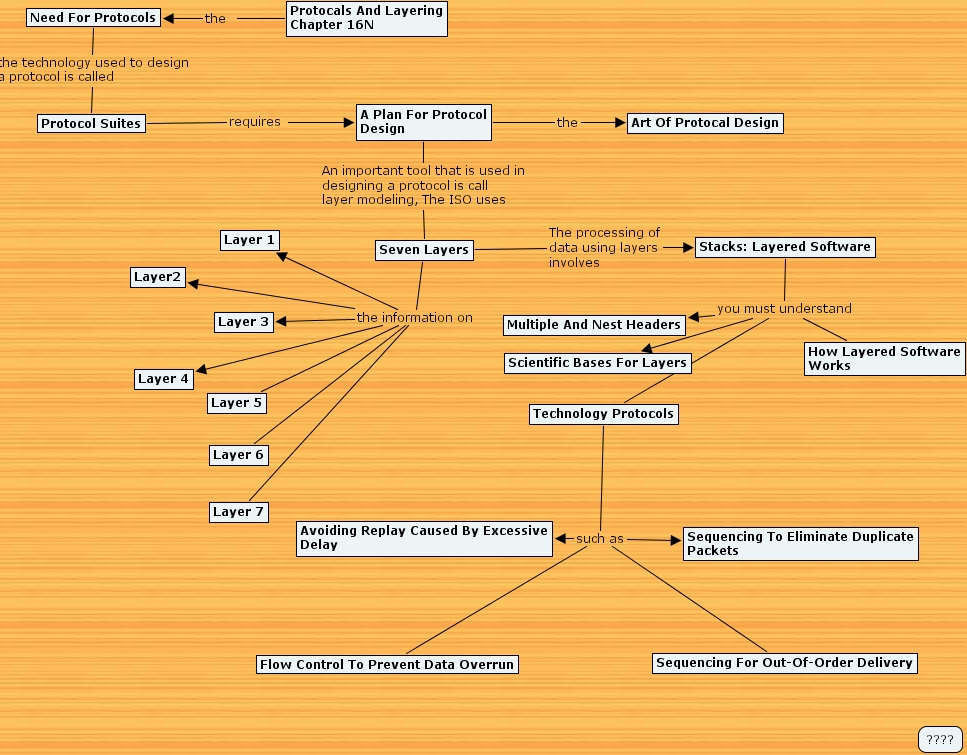Screen dimensions: 967x755
Task: Select the Layer 4 node
Action: tap(163, 378)
